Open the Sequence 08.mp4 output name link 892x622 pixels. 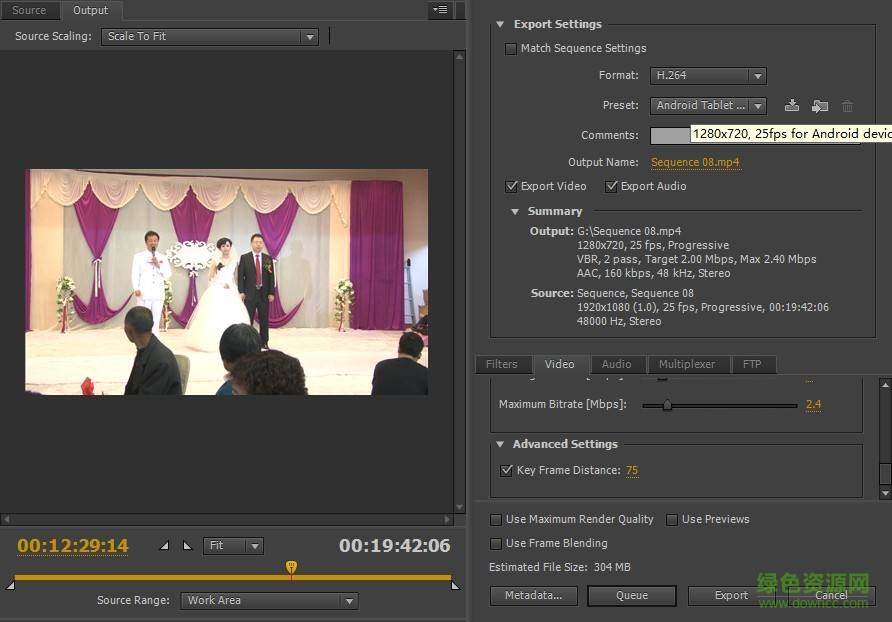click(695, 162)
